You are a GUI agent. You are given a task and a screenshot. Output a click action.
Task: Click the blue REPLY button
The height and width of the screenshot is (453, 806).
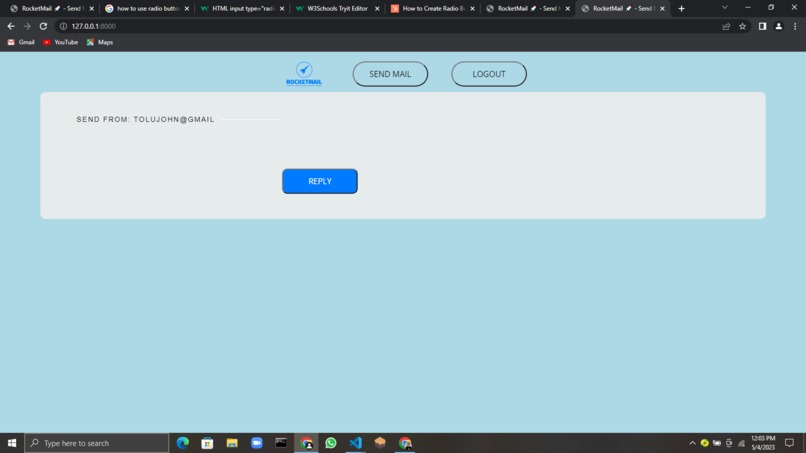(320, 181)
